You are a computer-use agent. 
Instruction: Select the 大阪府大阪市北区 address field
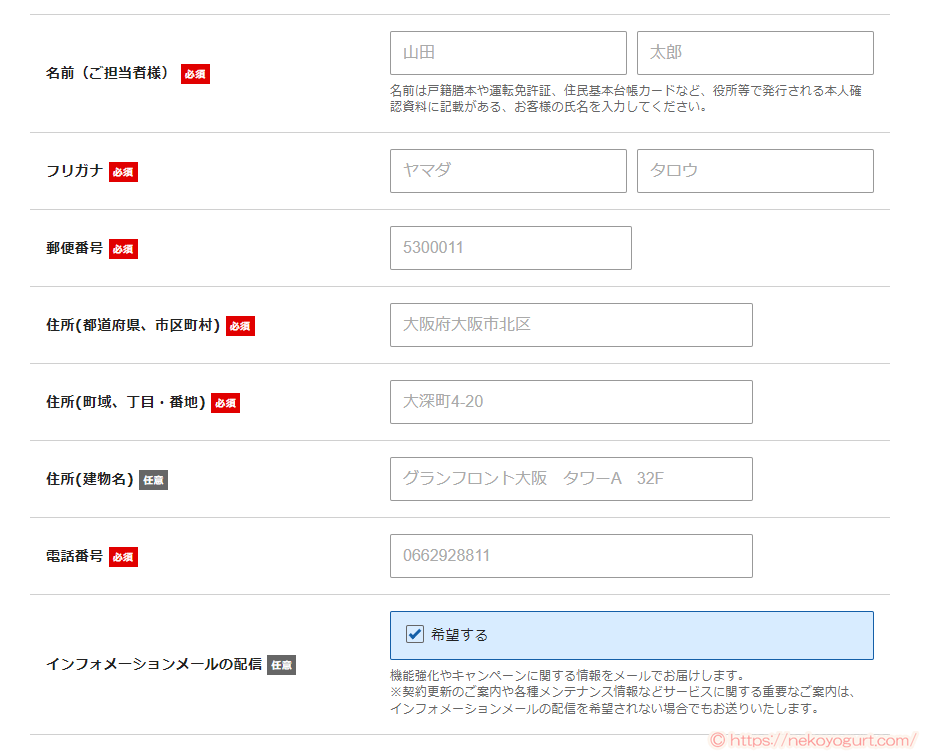[x=571, y=325]
